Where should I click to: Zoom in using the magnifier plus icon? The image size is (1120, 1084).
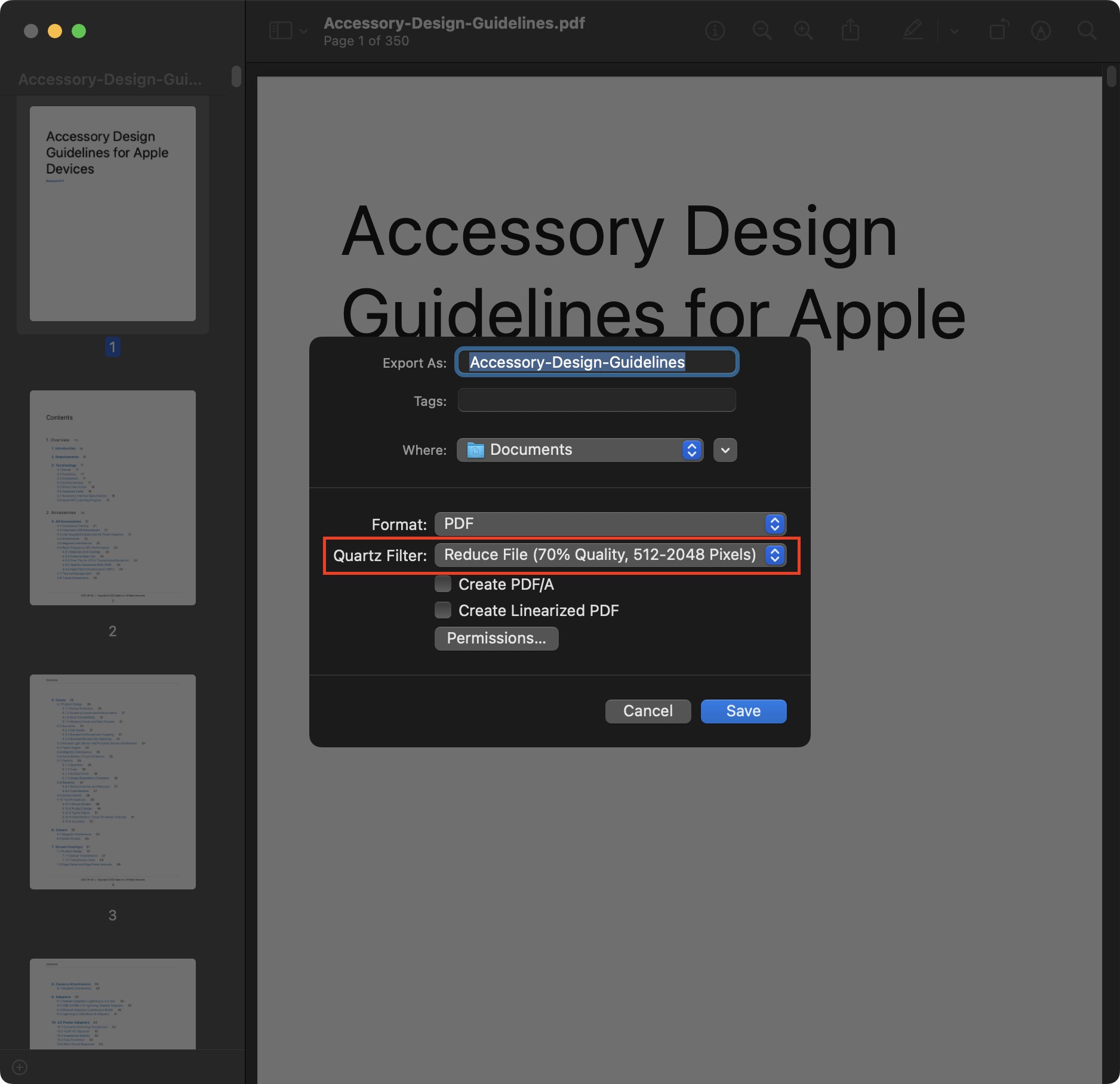tap(803, 31)
